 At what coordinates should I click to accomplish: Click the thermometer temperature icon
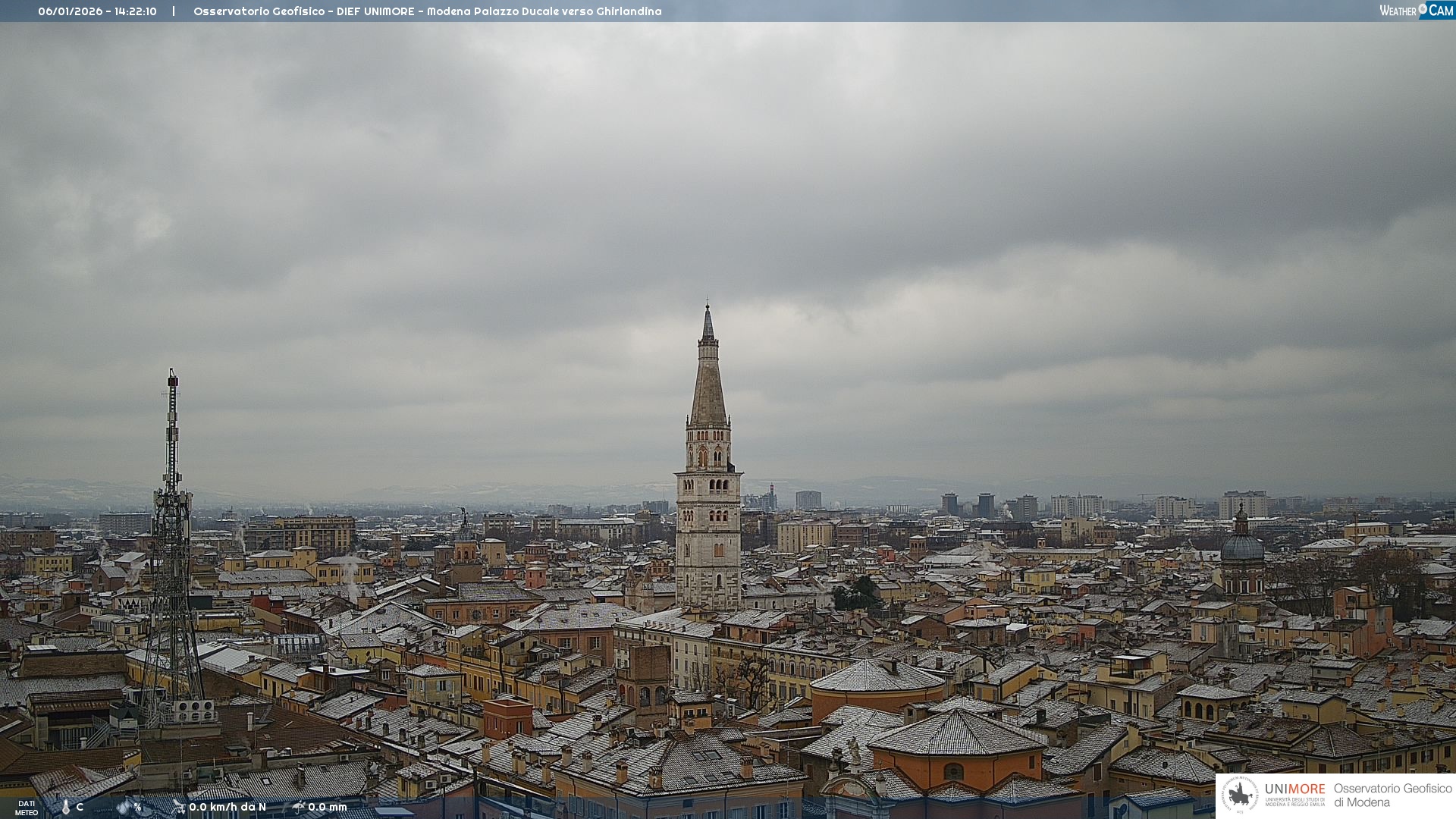point(66,807)
